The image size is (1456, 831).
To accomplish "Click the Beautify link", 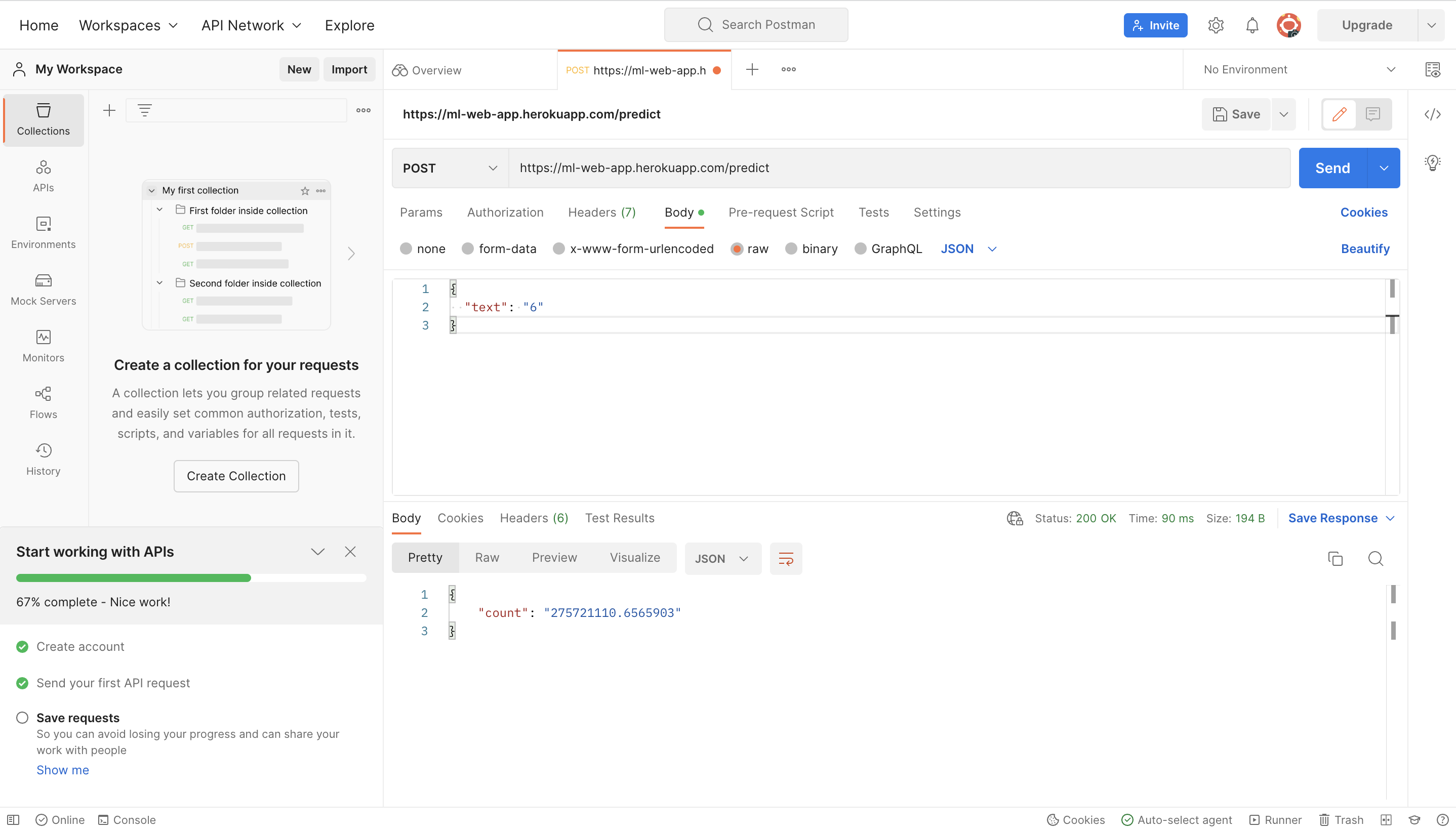I will coord(1365,248).
